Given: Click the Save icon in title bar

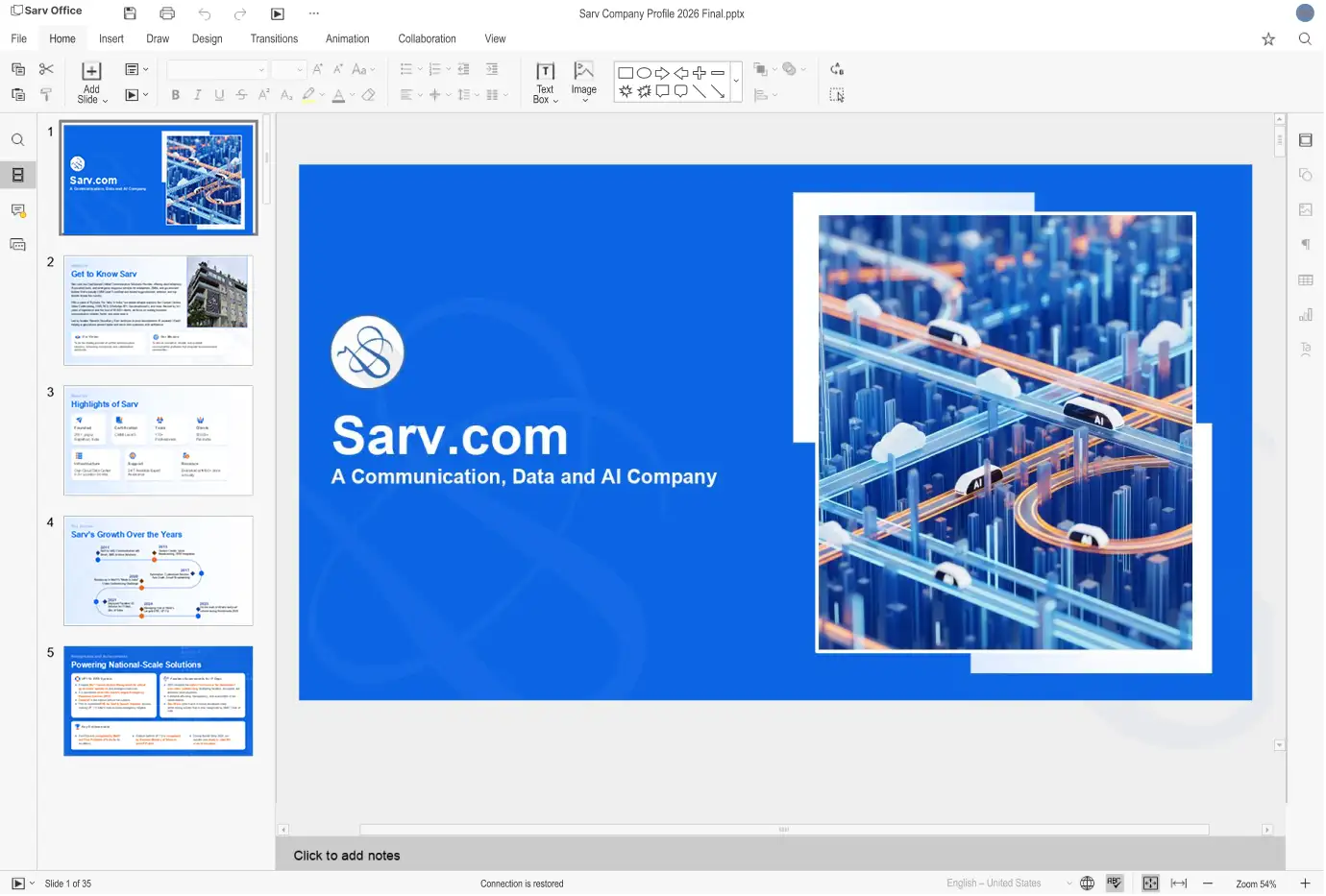Looking at the screenshot, I should pyautogui.click(x=130, y=13).
